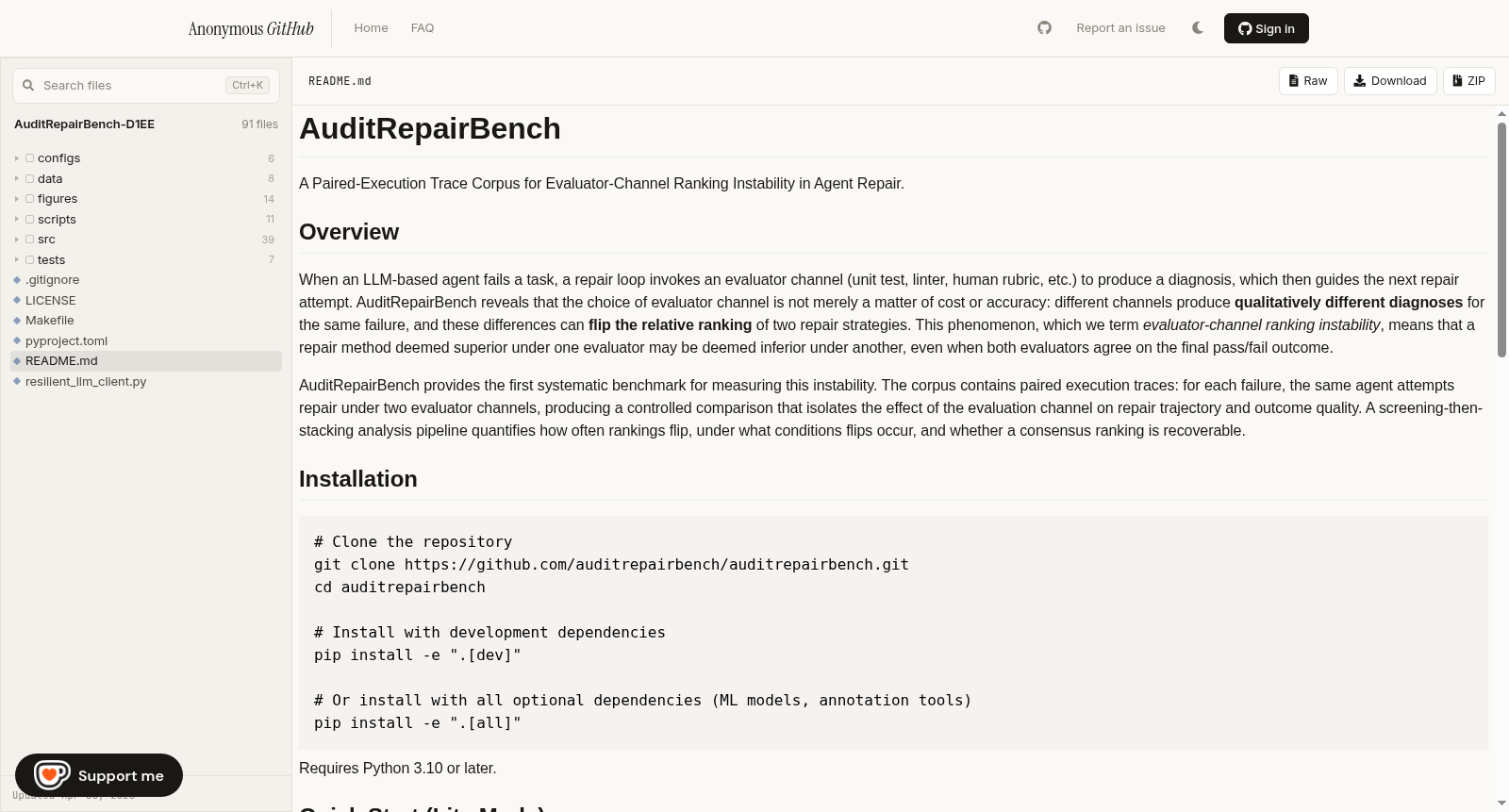Tick the scripts folder checkbox

point(30,220)
